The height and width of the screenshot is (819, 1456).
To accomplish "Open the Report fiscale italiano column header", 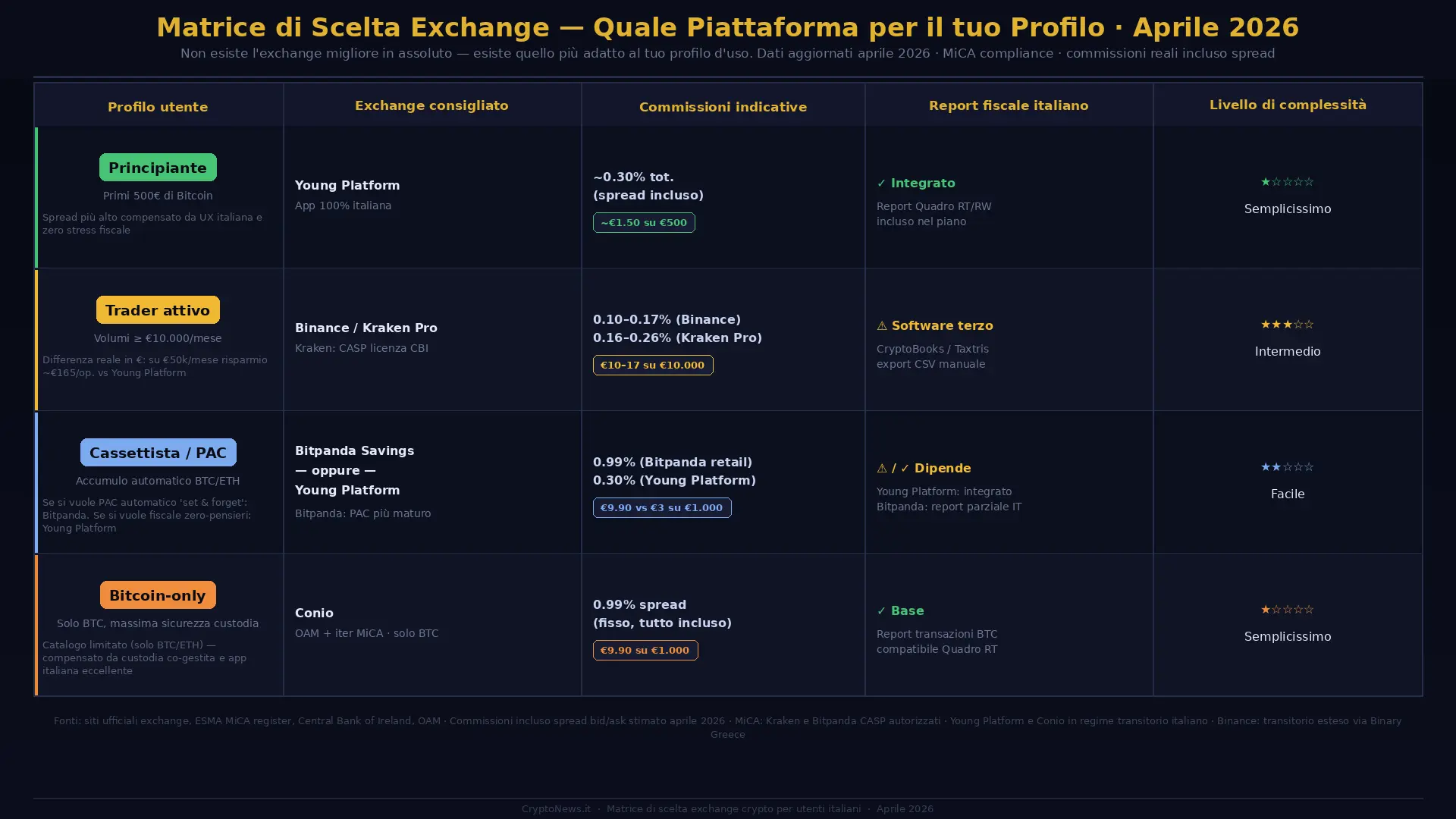I will 1009,105.
